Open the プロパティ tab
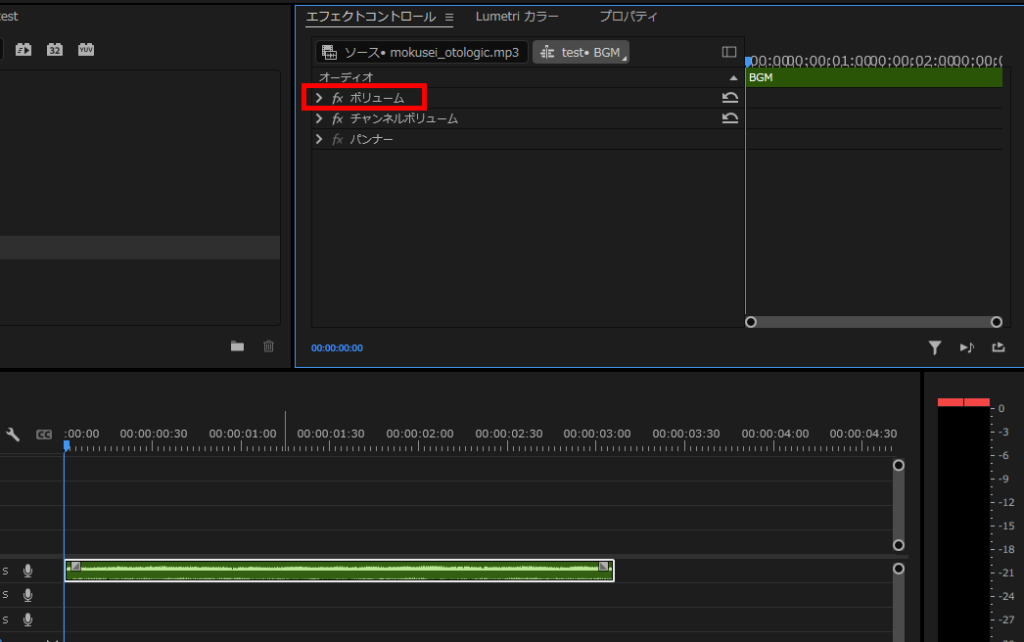 629,17
